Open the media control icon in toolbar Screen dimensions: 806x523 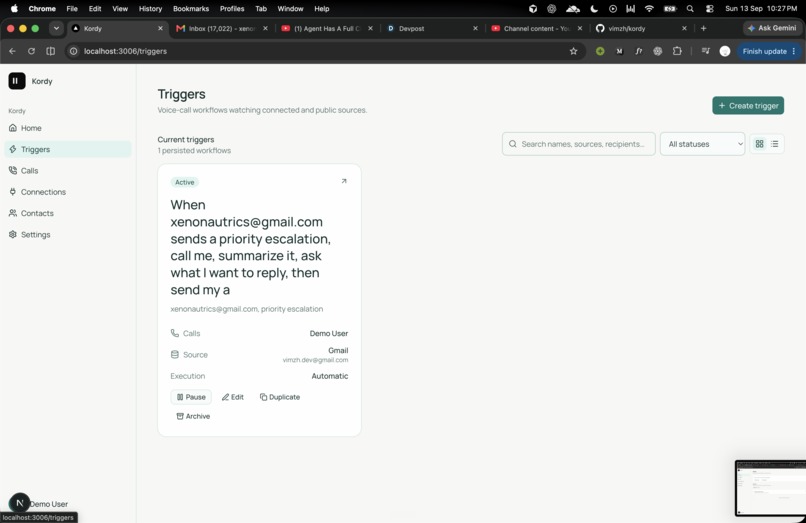[705, 51]
